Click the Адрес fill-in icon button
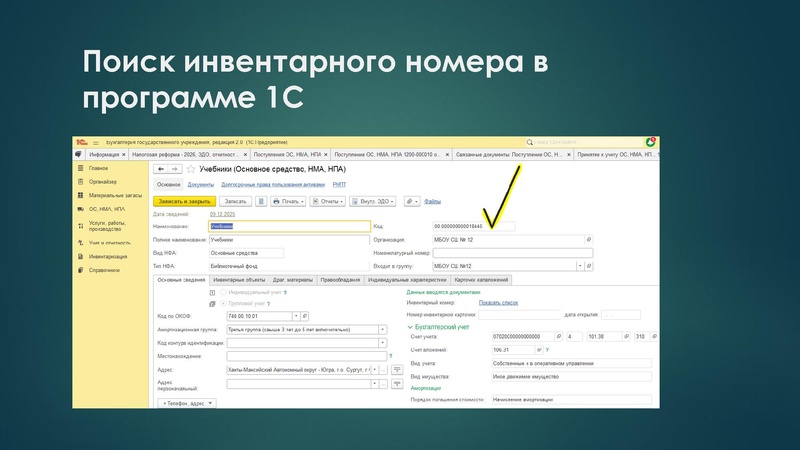The height and width of the screenshot is (450, 800). (397, 369)
